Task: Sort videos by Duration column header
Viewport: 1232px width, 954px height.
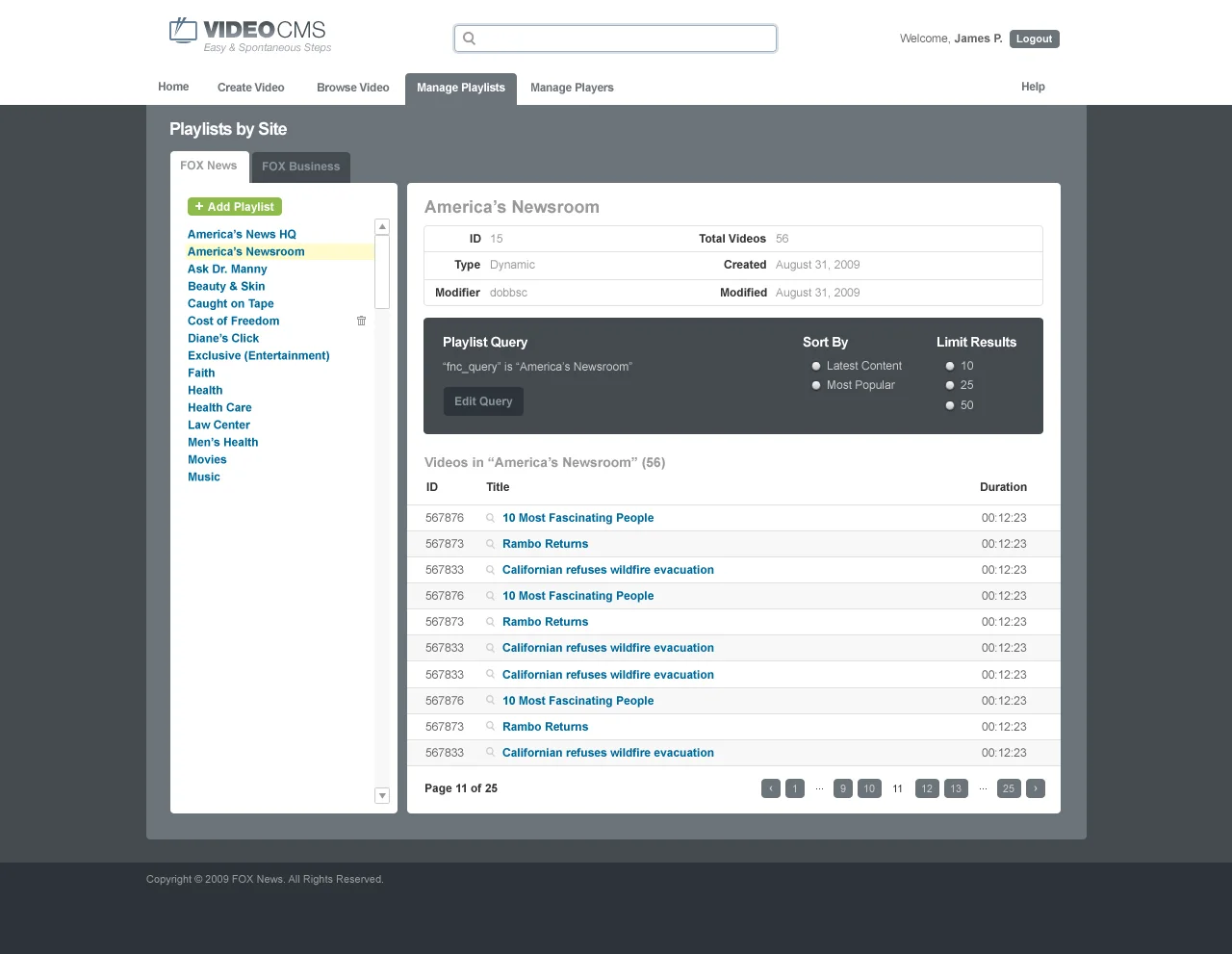Action: [1003, 487]
